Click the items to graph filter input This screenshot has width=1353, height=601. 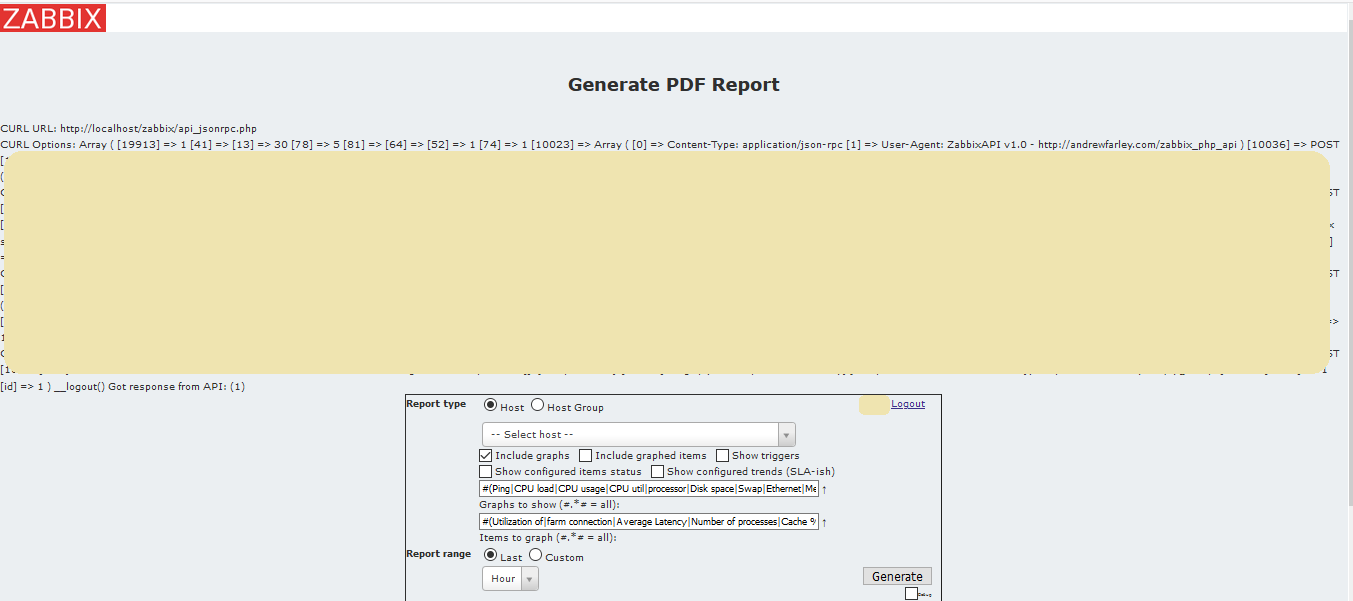(640, 520)
